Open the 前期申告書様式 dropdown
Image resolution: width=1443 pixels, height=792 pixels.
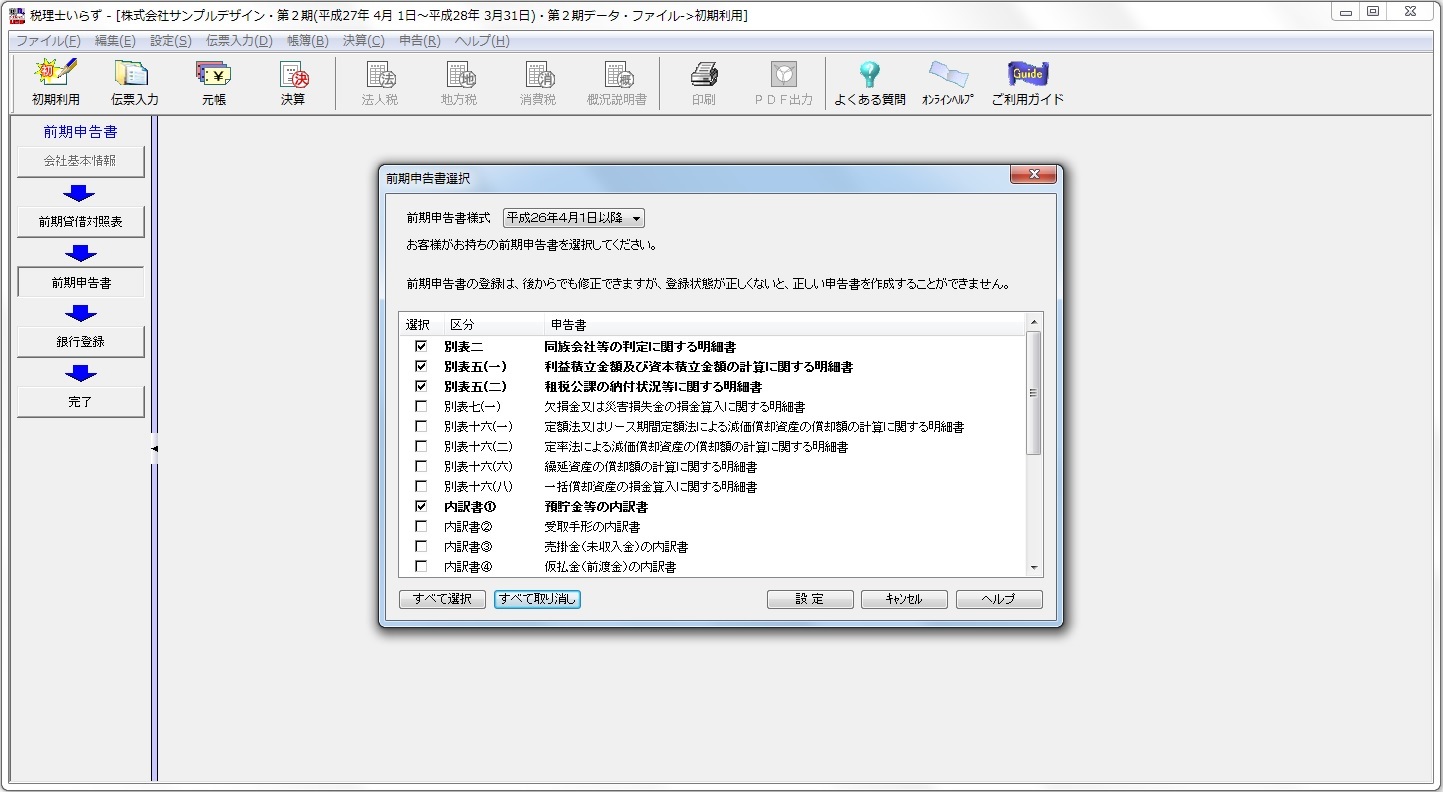tap(574, 218)
